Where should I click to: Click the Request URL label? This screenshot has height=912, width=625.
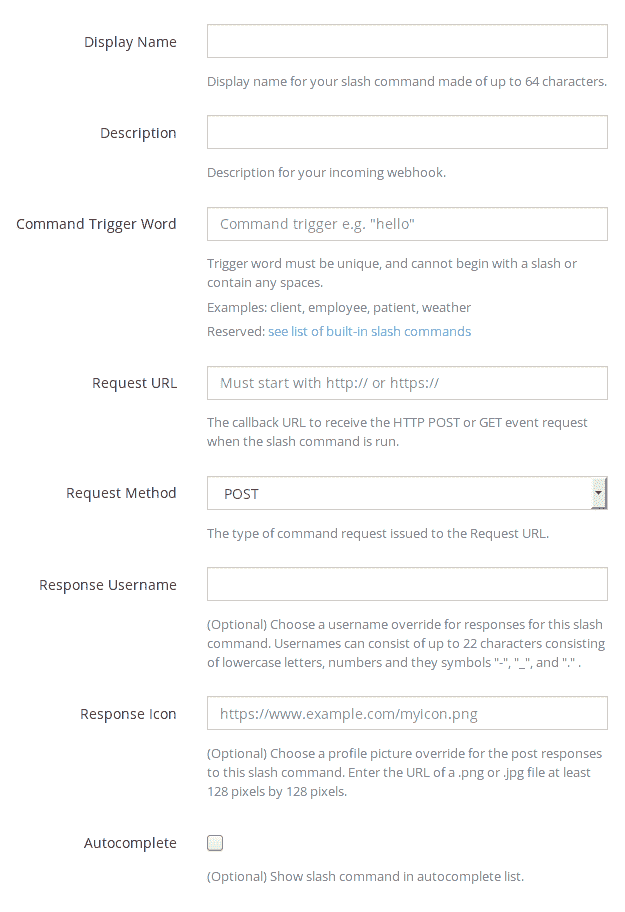tap(134, 383)
